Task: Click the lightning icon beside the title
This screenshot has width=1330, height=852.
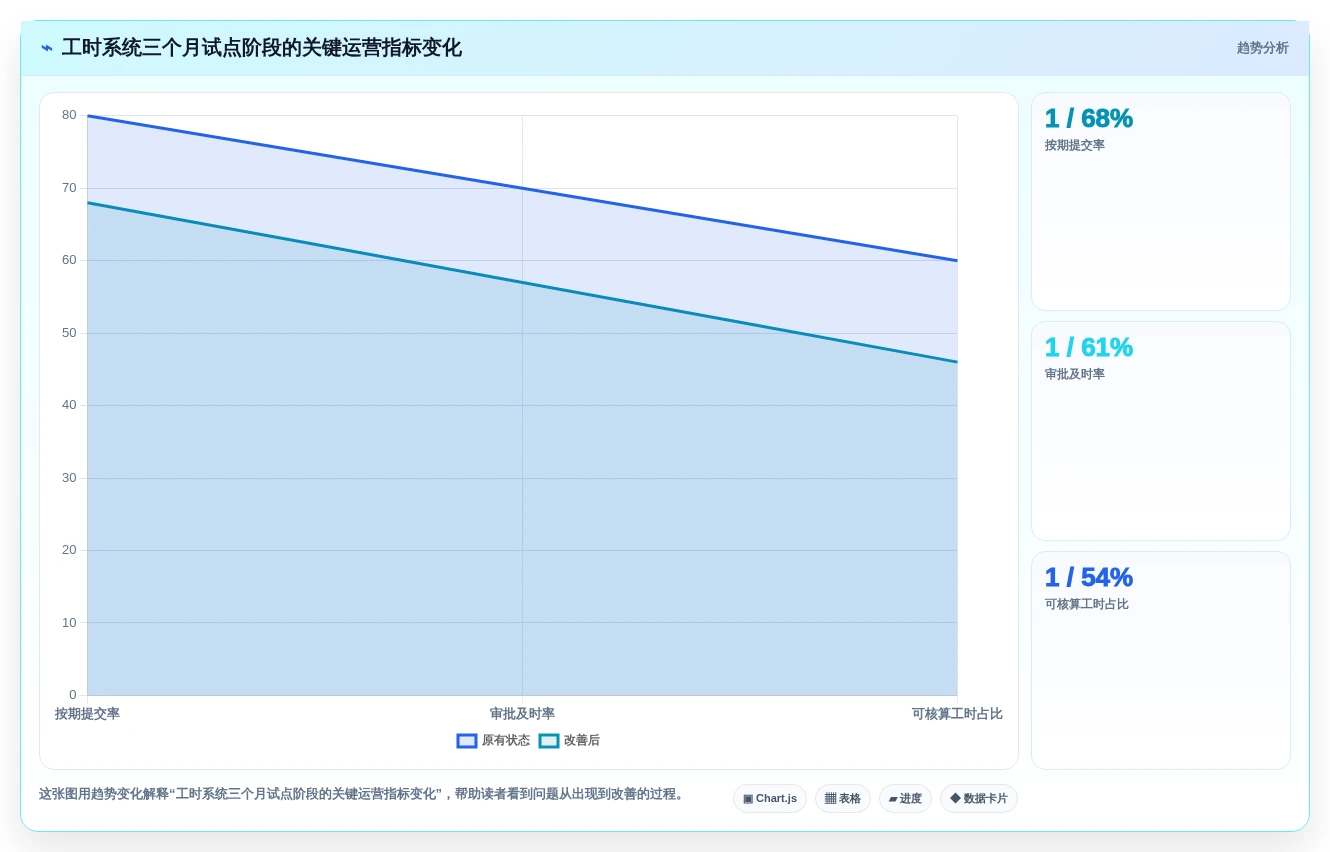Action: (x=47, y=48)
